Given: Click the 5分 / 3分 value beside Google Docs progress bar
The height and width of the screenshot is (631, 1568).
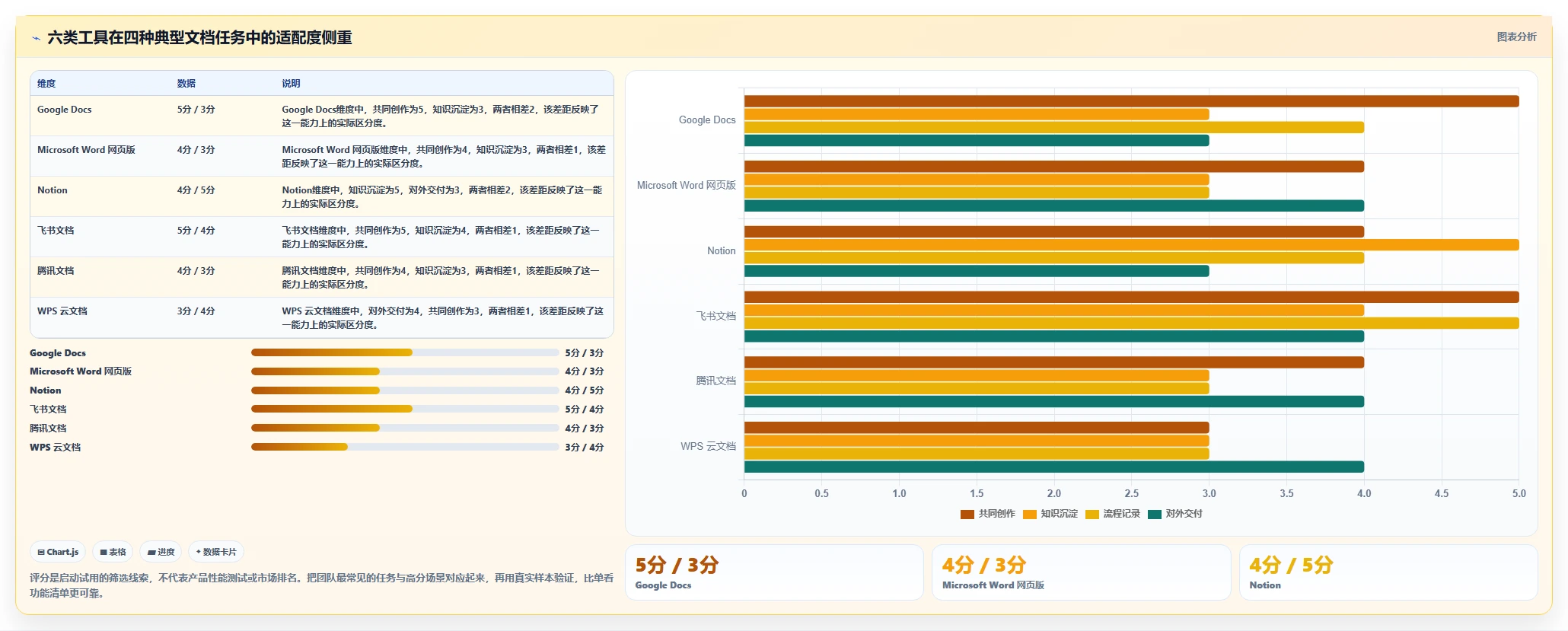Looking at the screenshot, I should (585, 353).
